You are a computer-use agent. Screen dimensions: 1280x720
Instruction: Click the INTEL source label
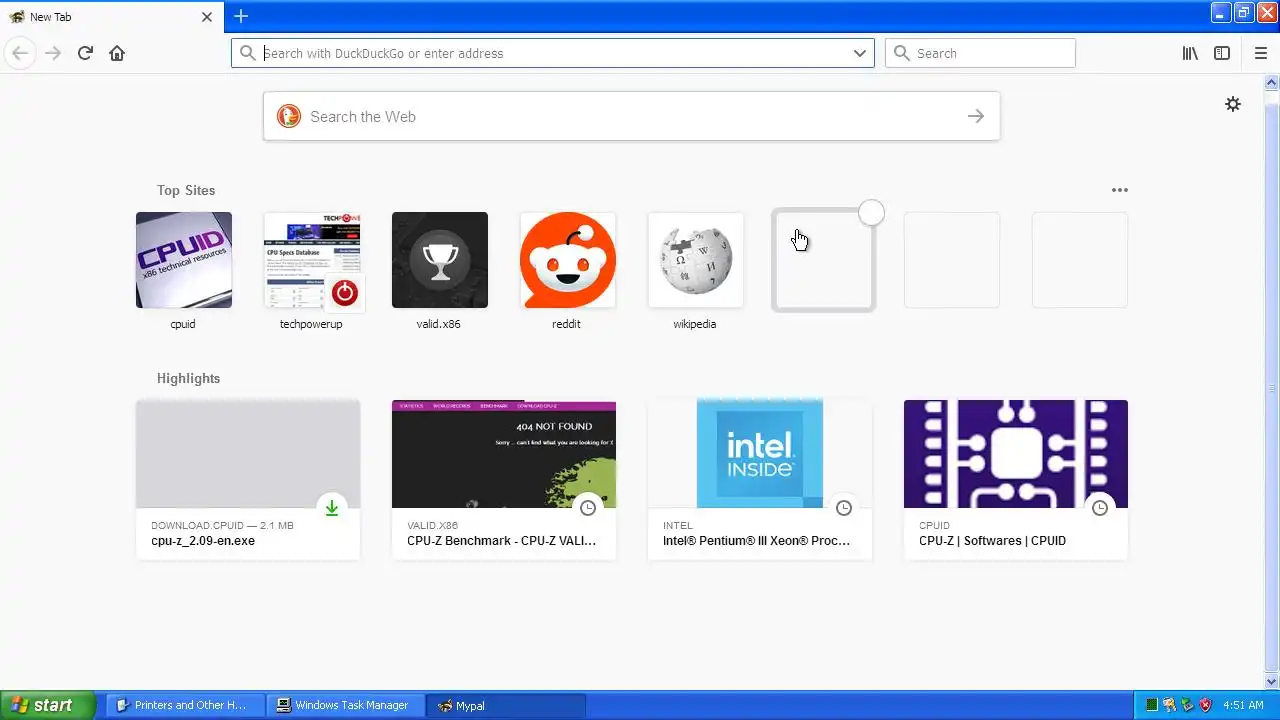click(678, 525)
